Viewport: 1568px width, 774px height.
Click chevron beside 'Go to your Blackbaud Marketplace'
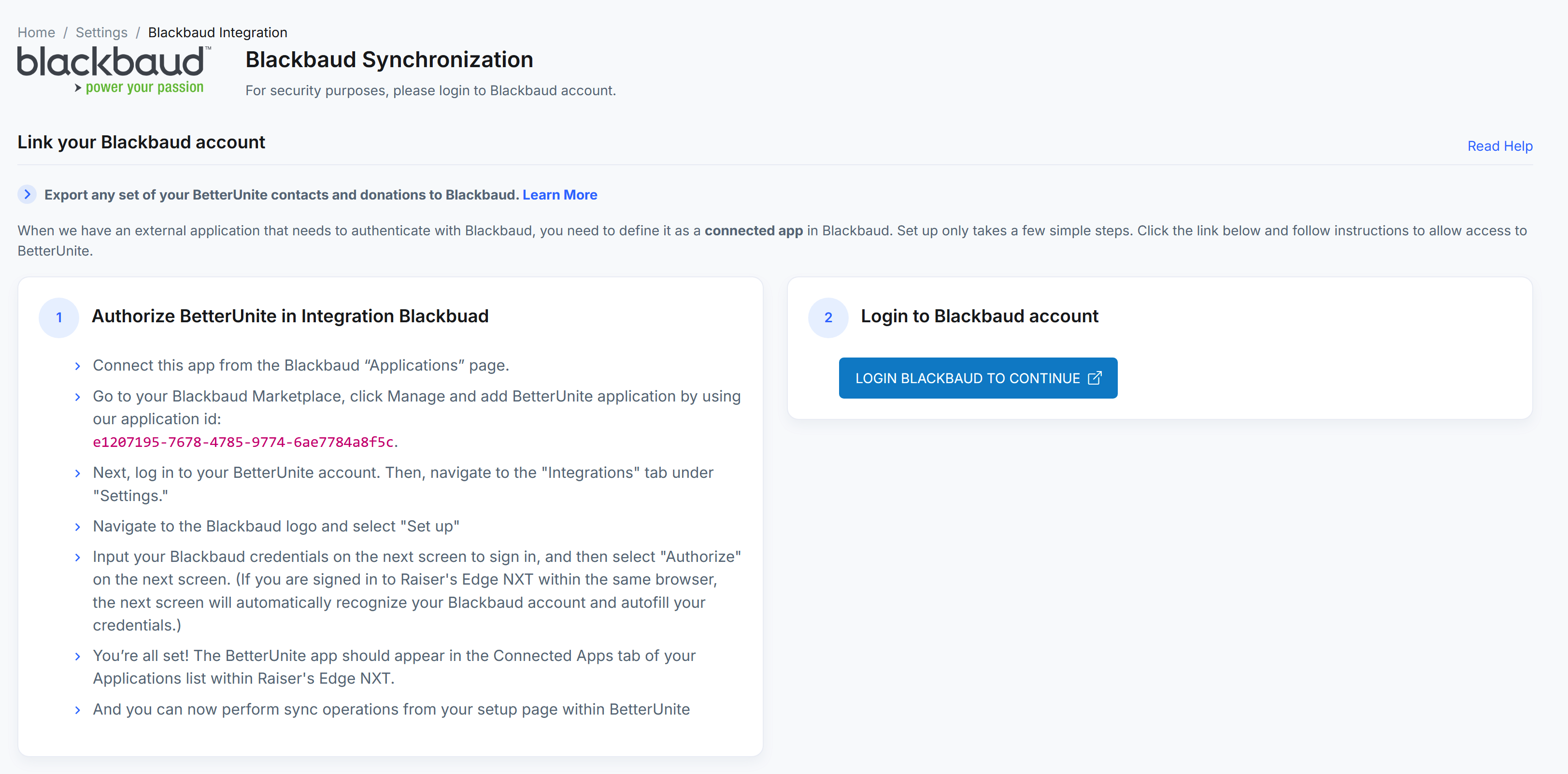pos(77,397)
